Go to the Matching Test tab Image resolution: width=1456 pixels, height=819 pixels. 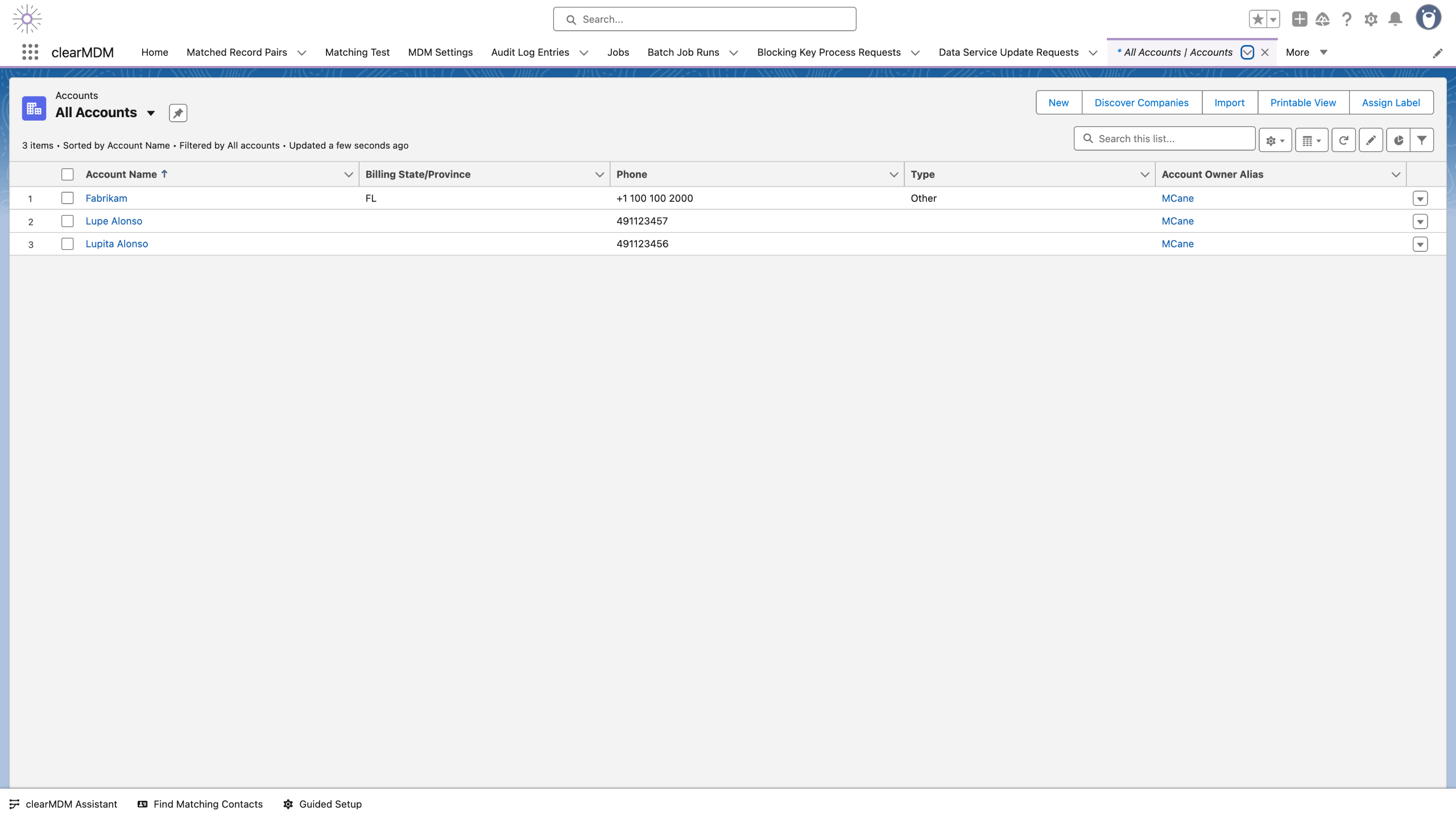[357, 52]
